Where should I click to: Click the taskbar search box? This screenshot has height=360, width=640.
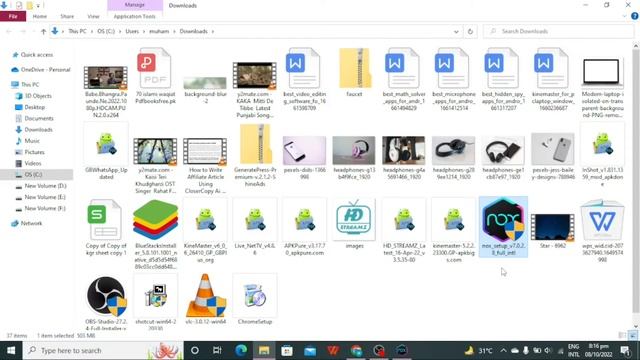point(103,351)
